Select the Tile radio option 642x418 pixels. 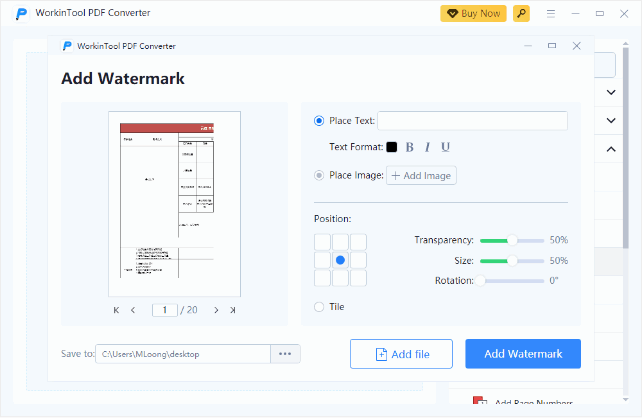pyautogui.click(x=319, y=307)
